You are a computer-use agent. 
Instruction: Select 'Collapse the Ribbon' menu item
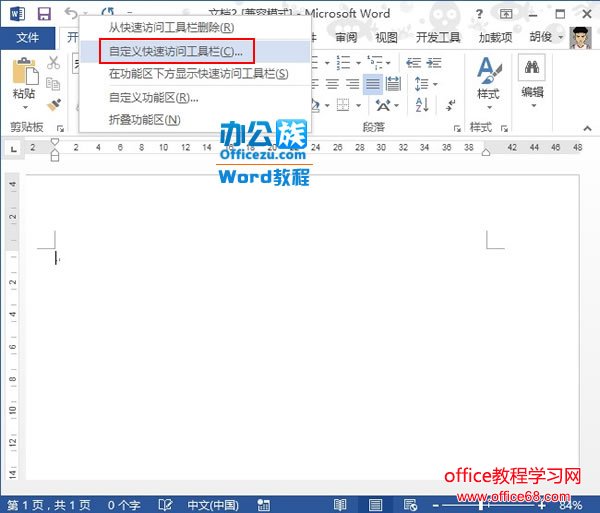click(x=196, y=120)
